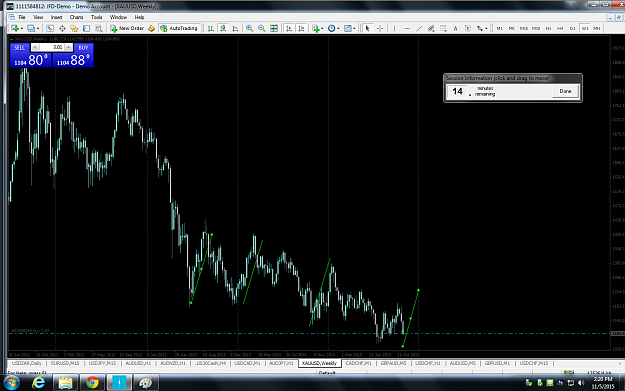
Task: Increase lot volume with up stepper
Action: 68,47
